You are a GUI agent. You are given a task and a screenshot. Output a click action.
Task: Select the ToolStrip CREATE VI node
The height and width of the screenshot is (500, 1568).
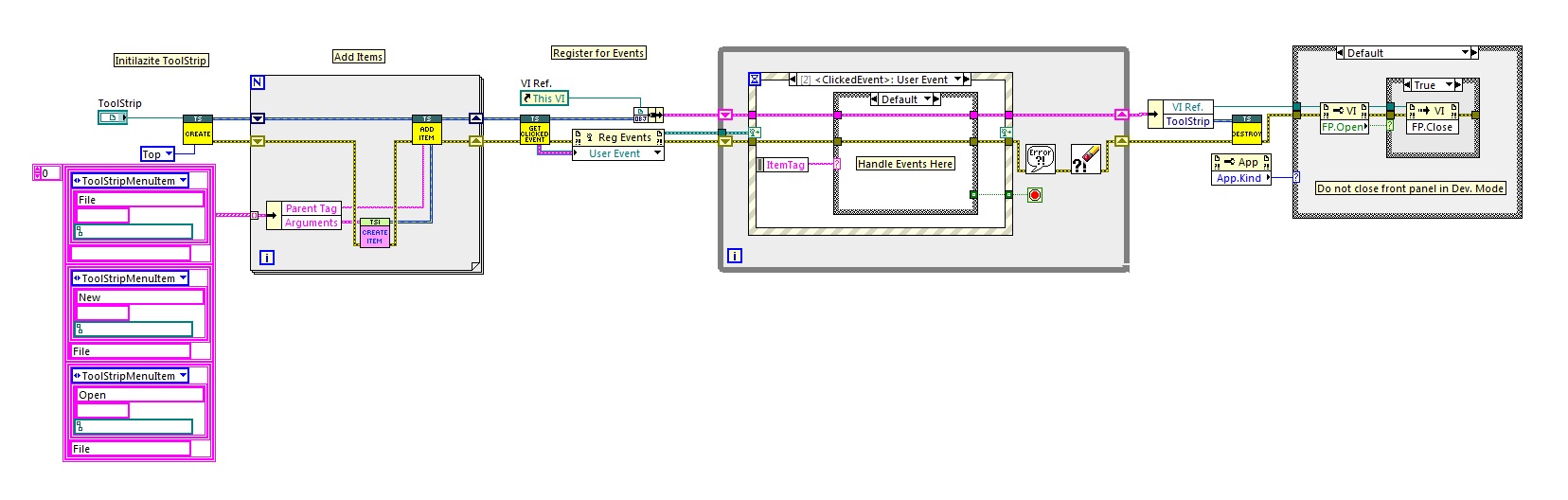(198, 130)
